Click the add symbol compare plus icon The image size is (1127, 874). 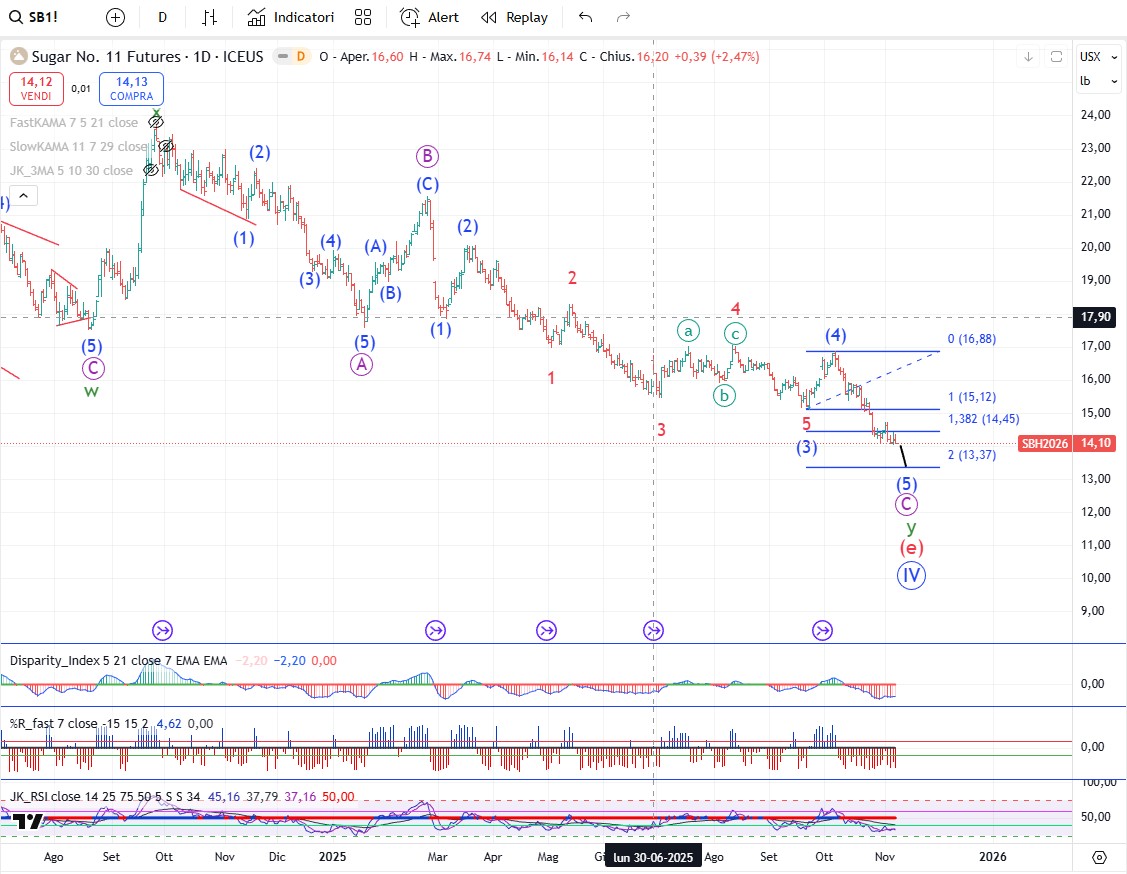click(116, 17)
